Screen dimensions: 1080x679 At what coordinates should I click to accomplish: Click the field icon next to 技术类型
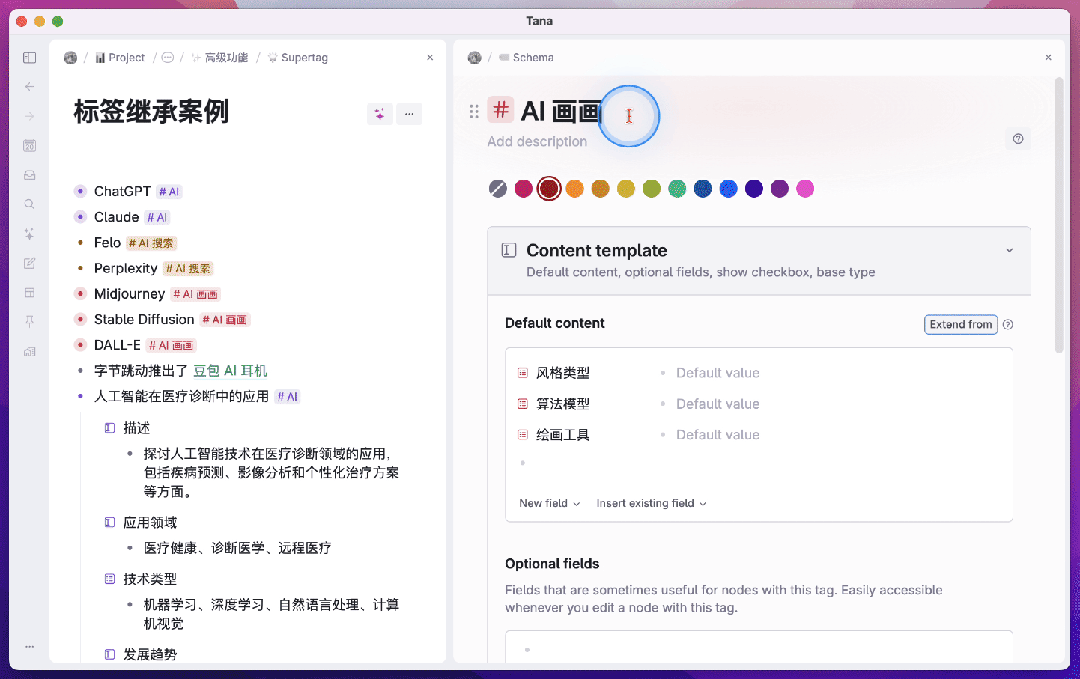(110, 579)
